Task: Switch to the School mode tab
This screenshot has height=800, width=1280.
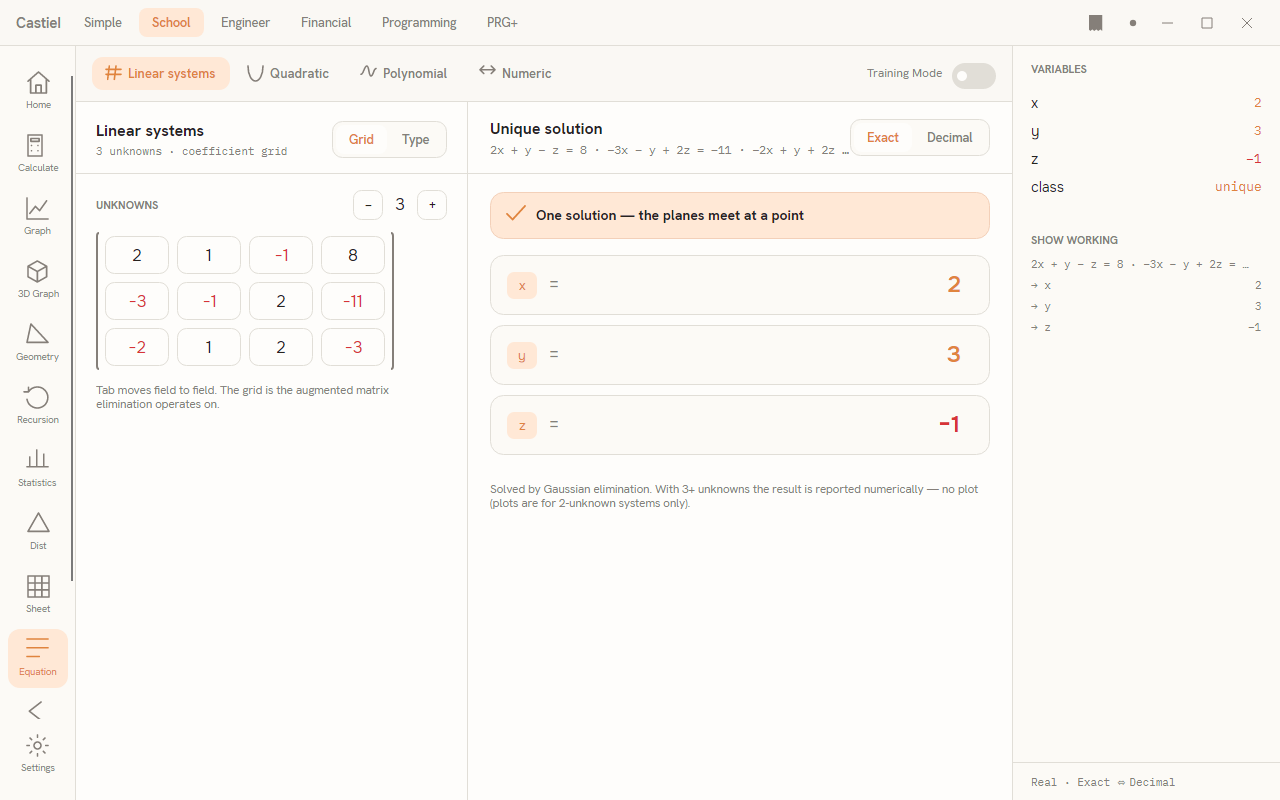Action: [171, 23]
